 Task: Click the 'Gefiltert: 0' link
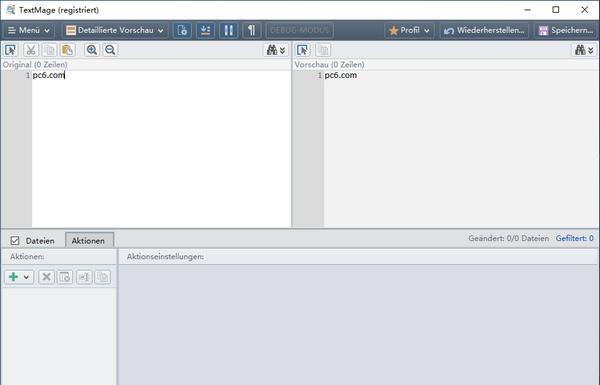click(x=575, y=238)
